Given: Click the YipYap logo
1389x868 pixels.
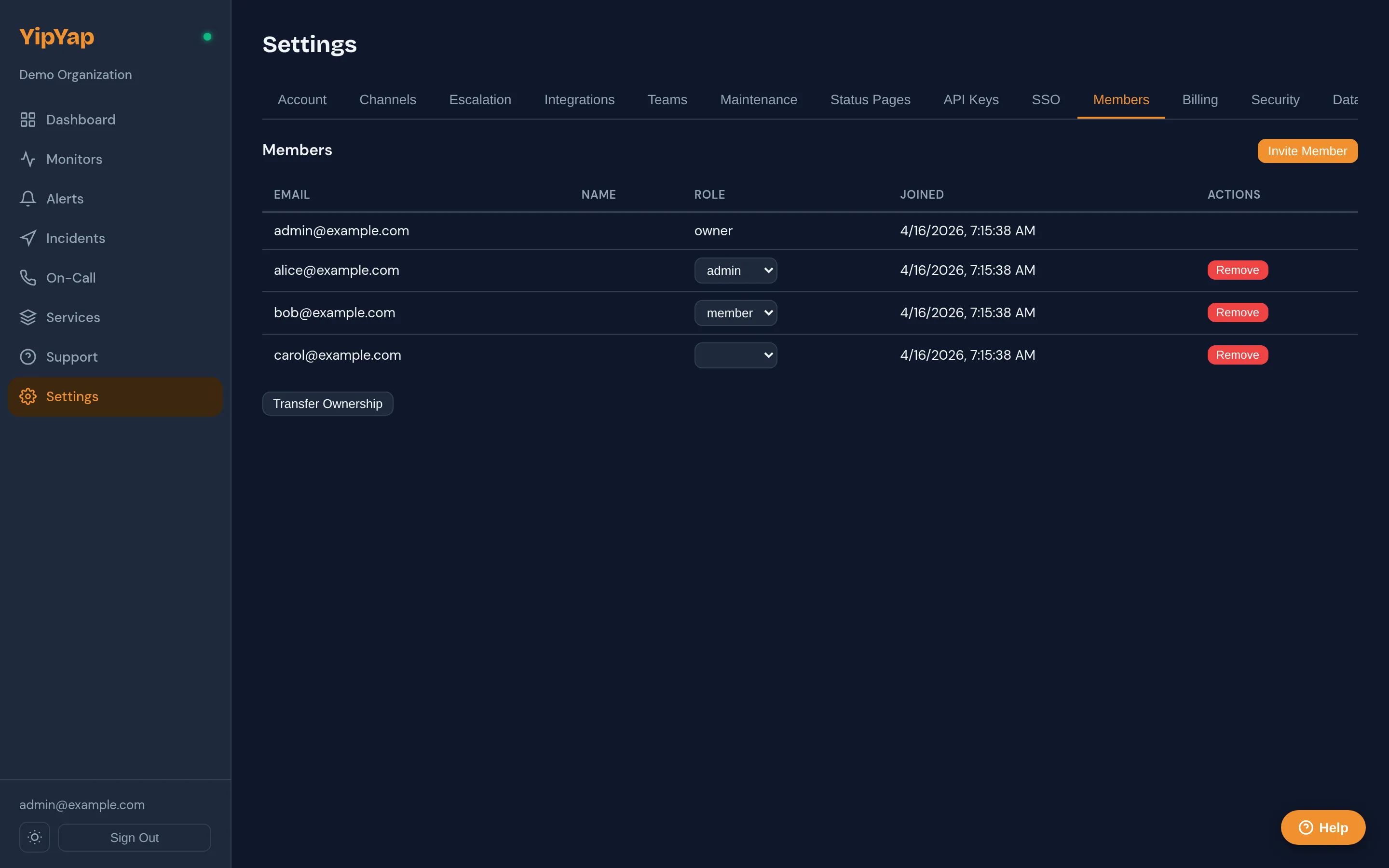Looking at the screenshot, I should pos(56,36).
